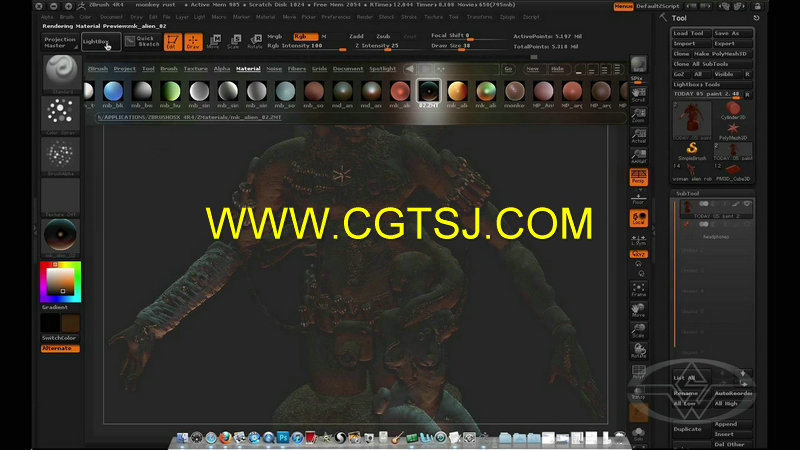
Task: Click Make PolyMesh3D button
Action: pos(722,54)
